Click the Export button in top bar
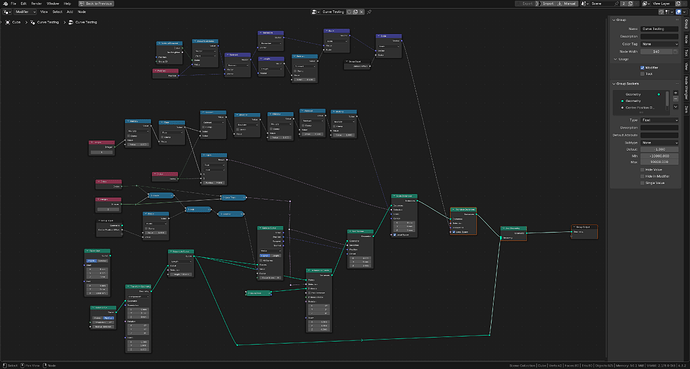 click(527, 4)
